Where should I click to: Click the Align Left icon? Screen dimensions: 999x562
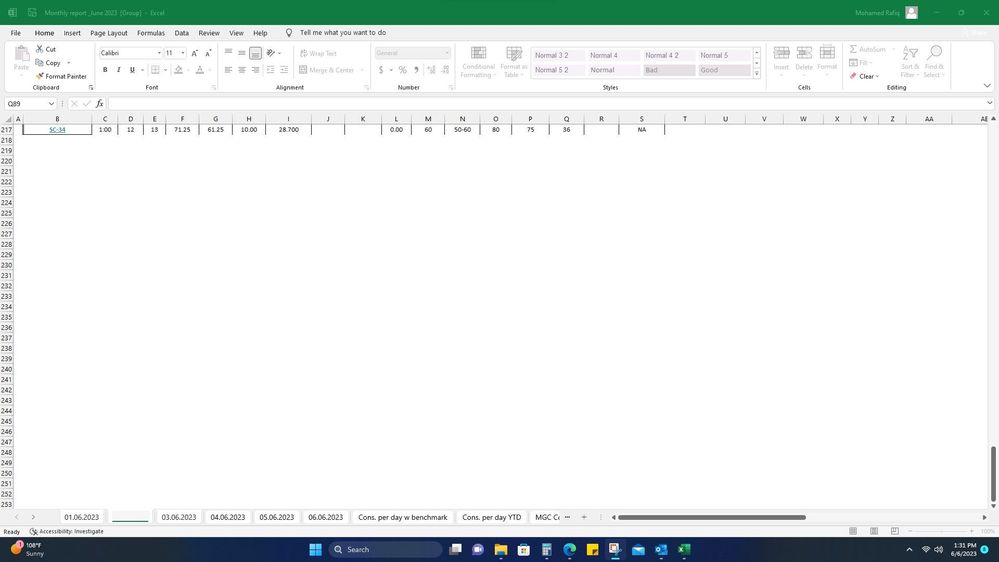[x=228, y=69]
